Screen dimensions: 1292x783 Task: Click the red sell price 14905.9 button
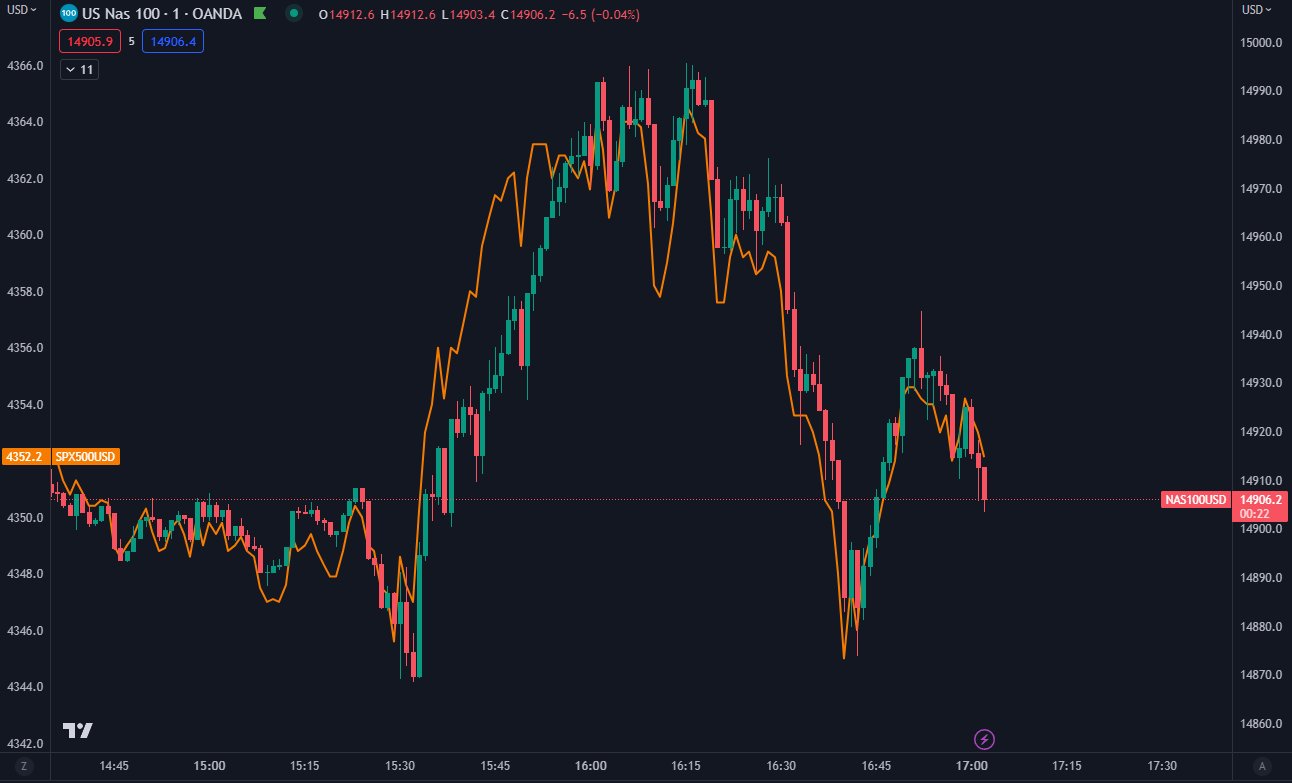(x=90, y=42)
